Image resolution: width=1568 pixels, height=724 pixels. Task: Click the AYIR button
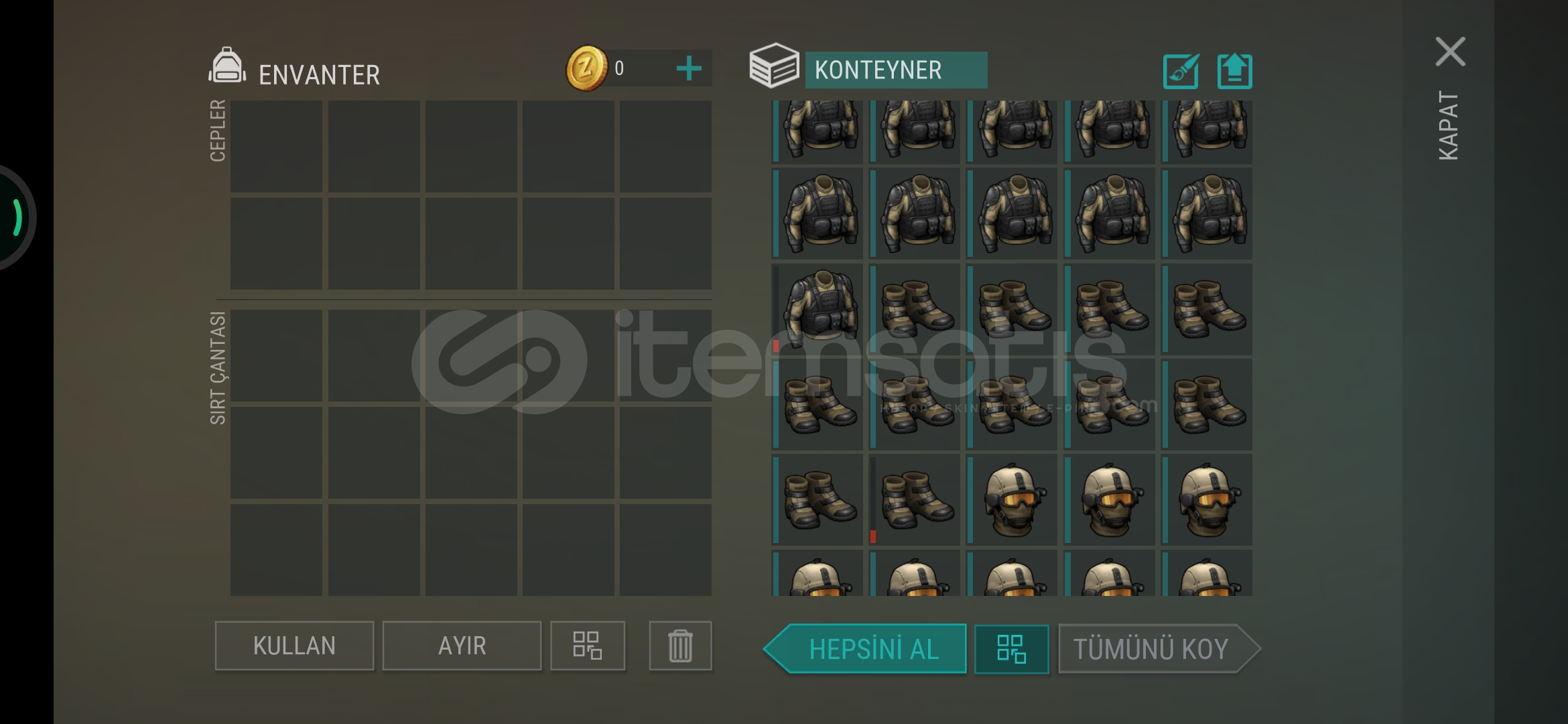pos(462,646)
